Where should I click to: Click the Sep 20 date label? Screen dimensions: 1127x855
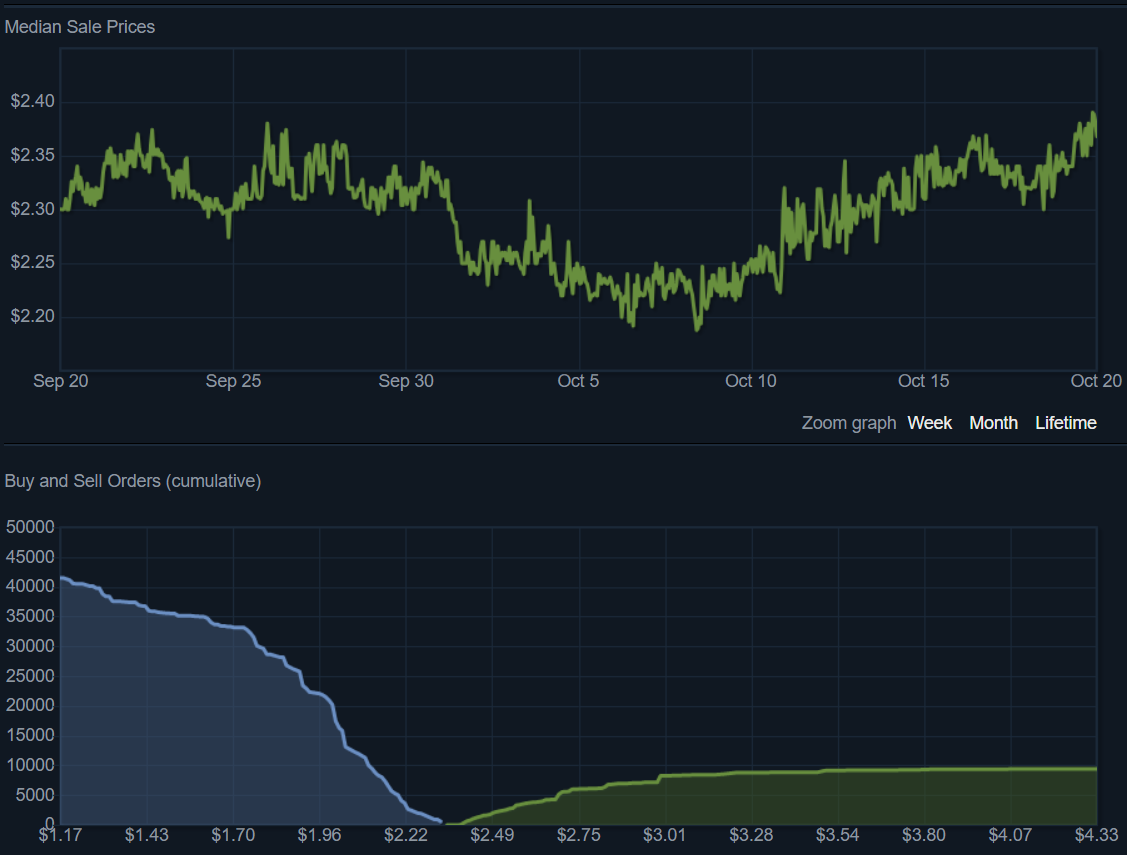[x=60, y=381]
